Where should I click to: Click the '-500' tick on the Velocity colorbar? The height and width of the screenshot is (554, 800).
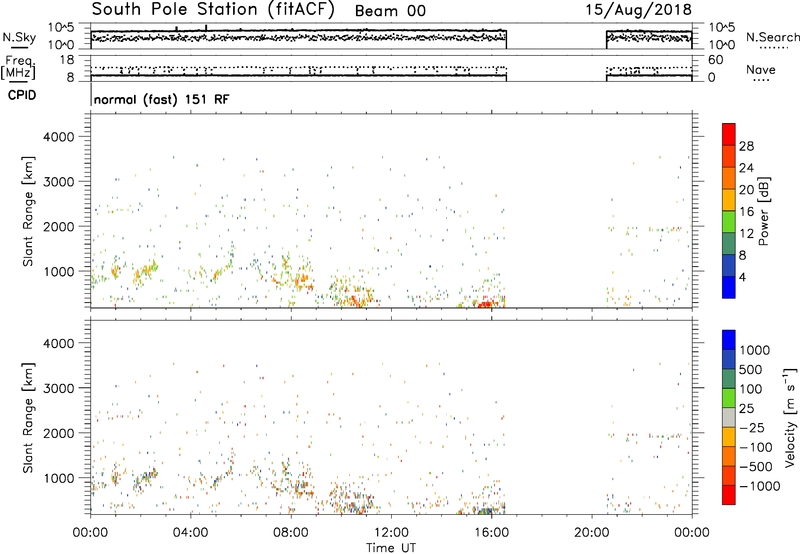coord(756,467)
